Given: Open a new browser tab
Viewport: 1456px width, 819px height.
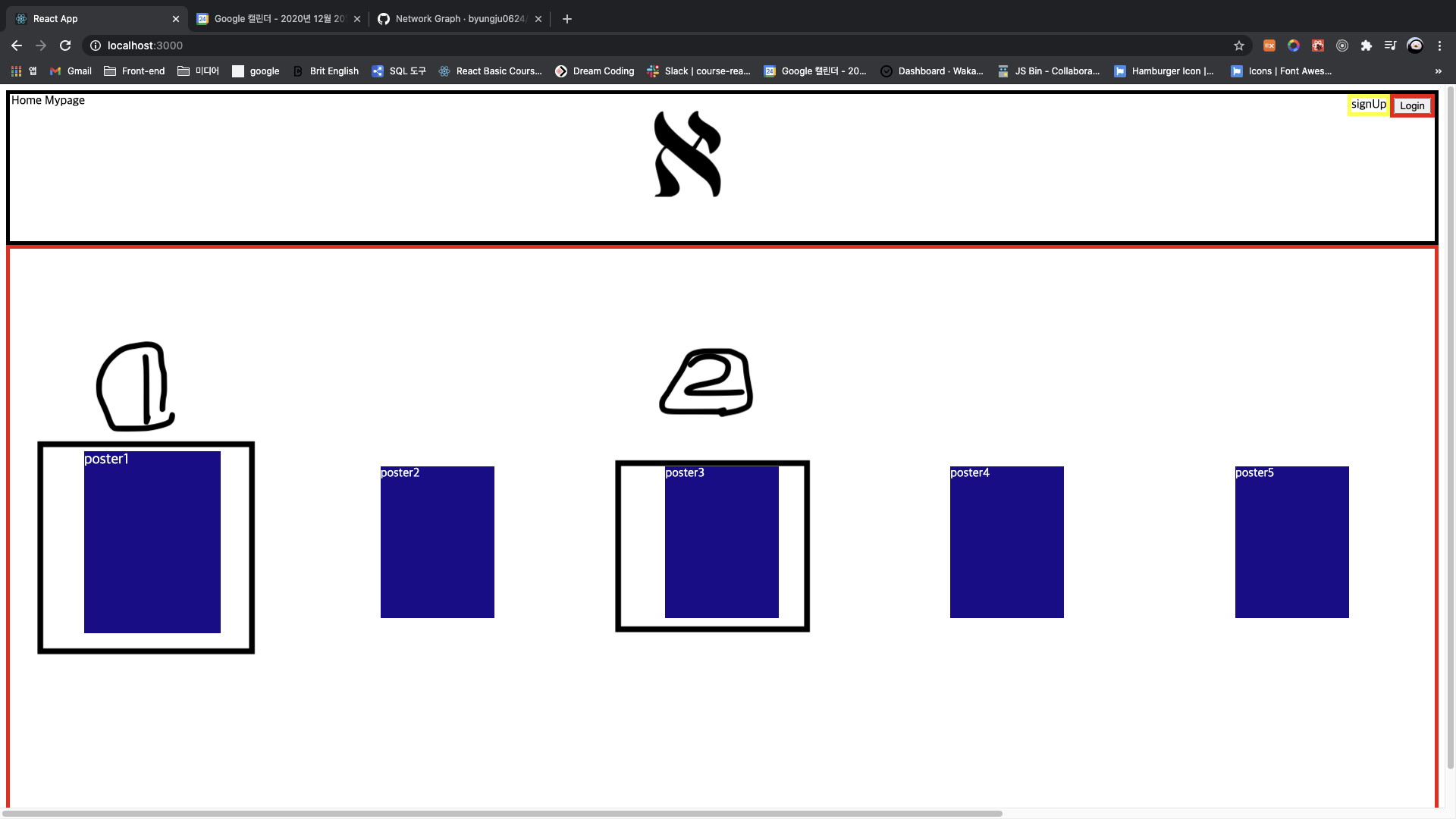Looking at the screenshot, I should 567,19.
